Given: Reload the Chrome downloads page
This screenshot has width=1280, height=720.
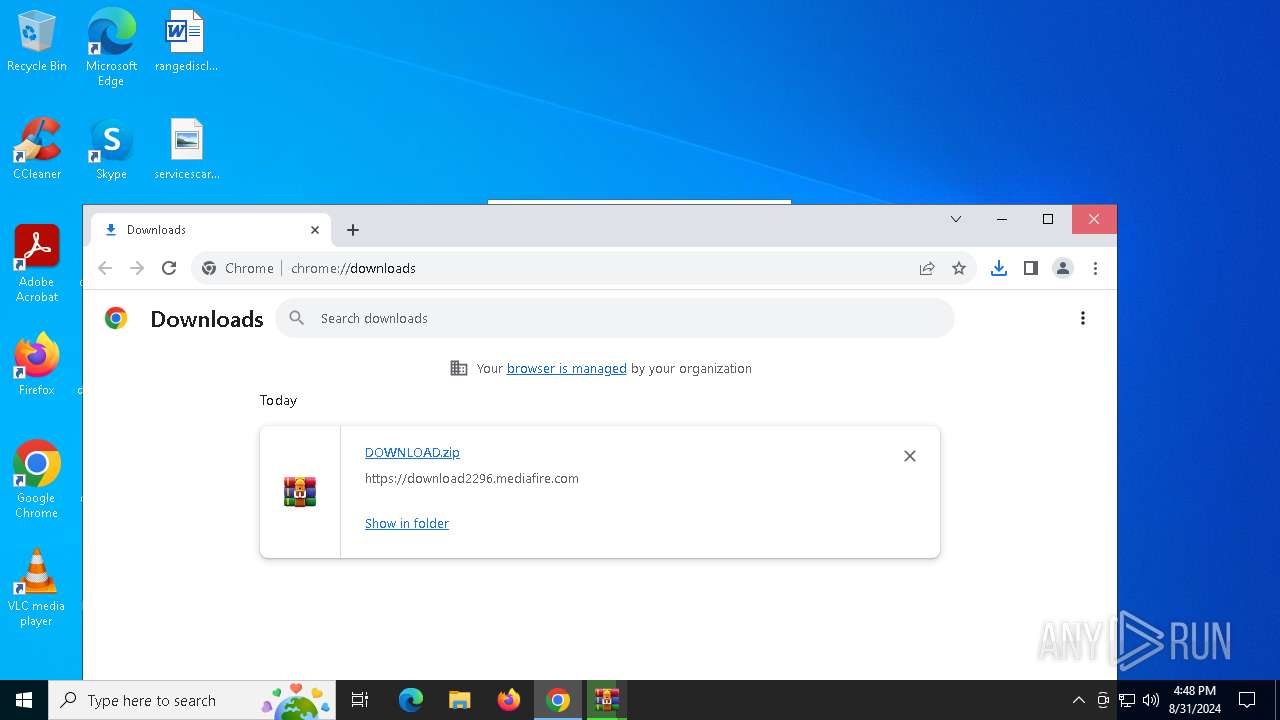Looking at the screenshot, I should pos(169,268).
